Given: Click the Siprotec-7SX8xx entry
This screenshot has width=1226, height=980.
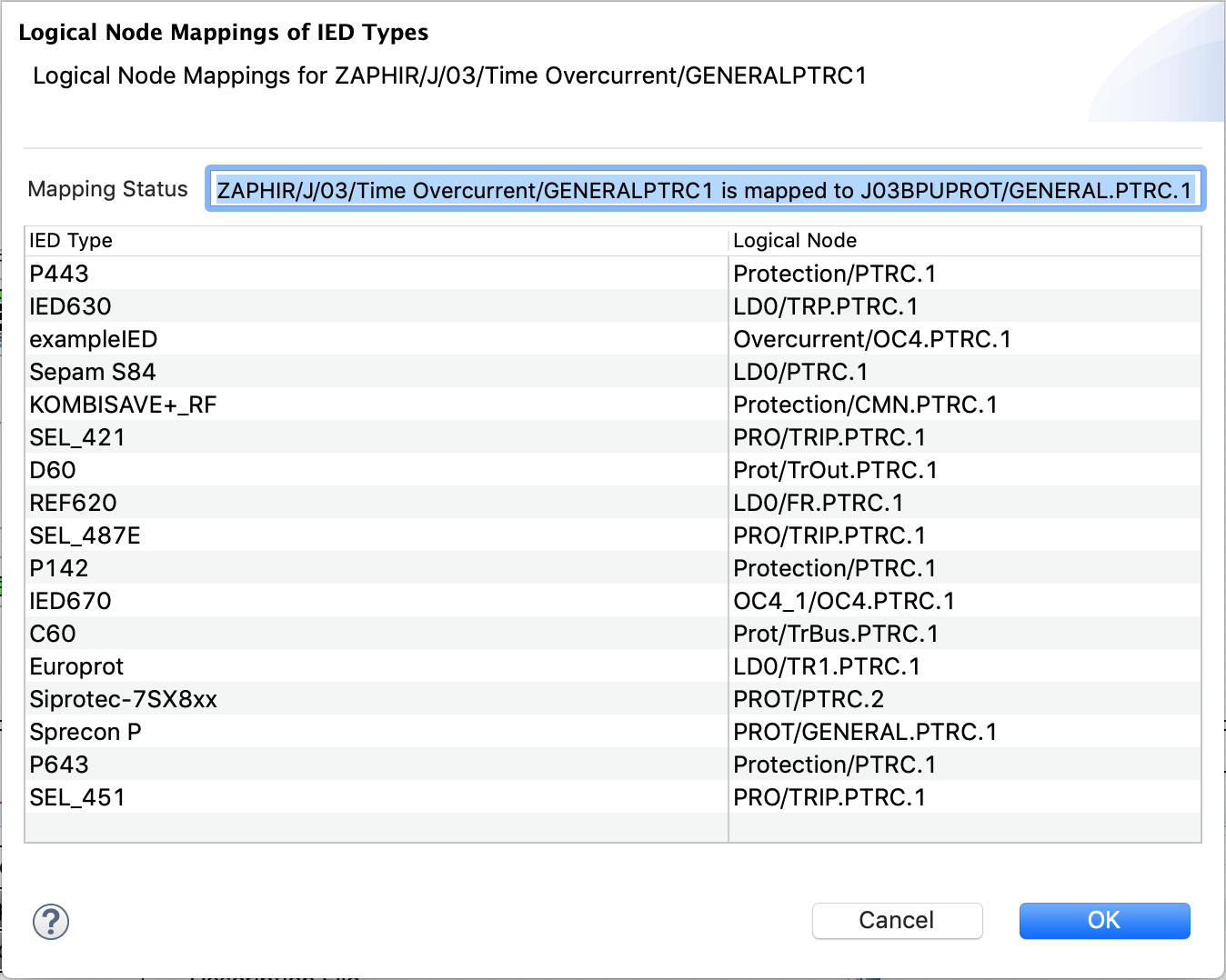Looking at the screenshot, I should (x=123, y=699).
